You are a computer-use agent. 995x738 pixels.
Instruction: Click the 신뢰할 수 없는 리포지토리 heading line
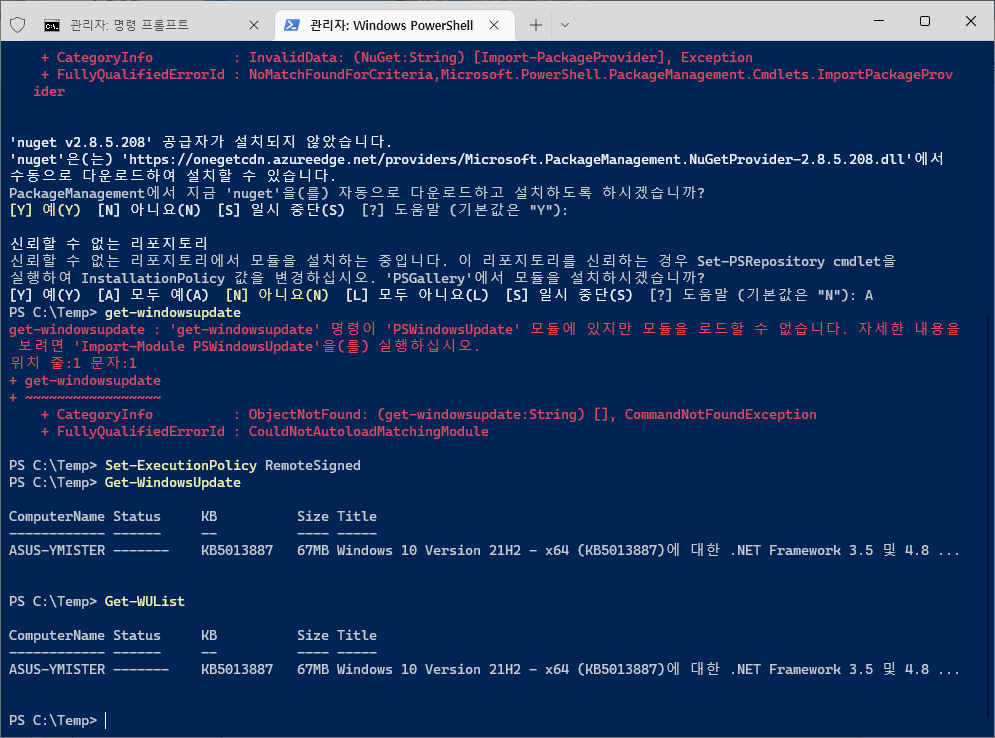[x=109, y=244]
